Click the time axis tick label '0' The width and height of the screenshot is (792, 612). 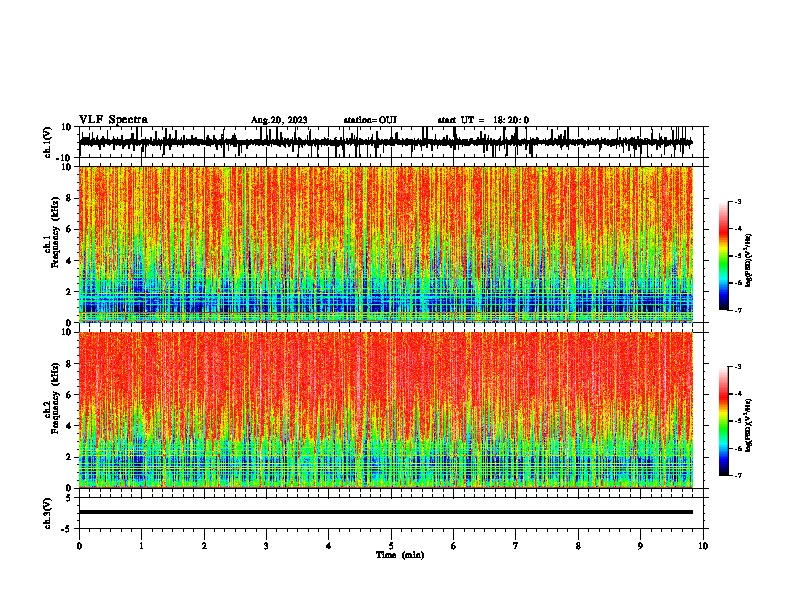tap(79, 546)
